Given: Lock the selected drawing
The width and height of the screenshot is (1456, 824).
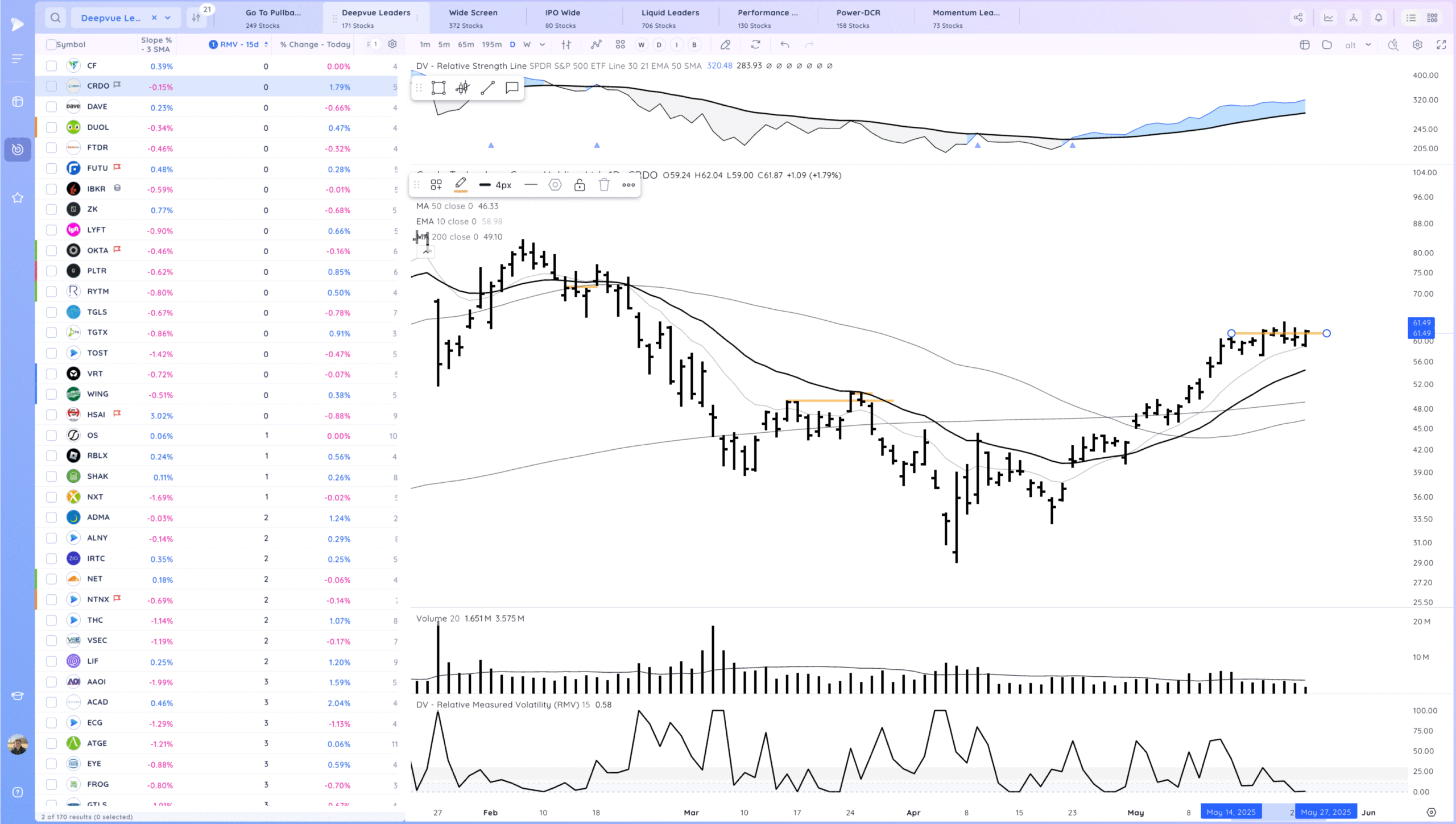Looking at the screenshot, I should coord(580,185).
